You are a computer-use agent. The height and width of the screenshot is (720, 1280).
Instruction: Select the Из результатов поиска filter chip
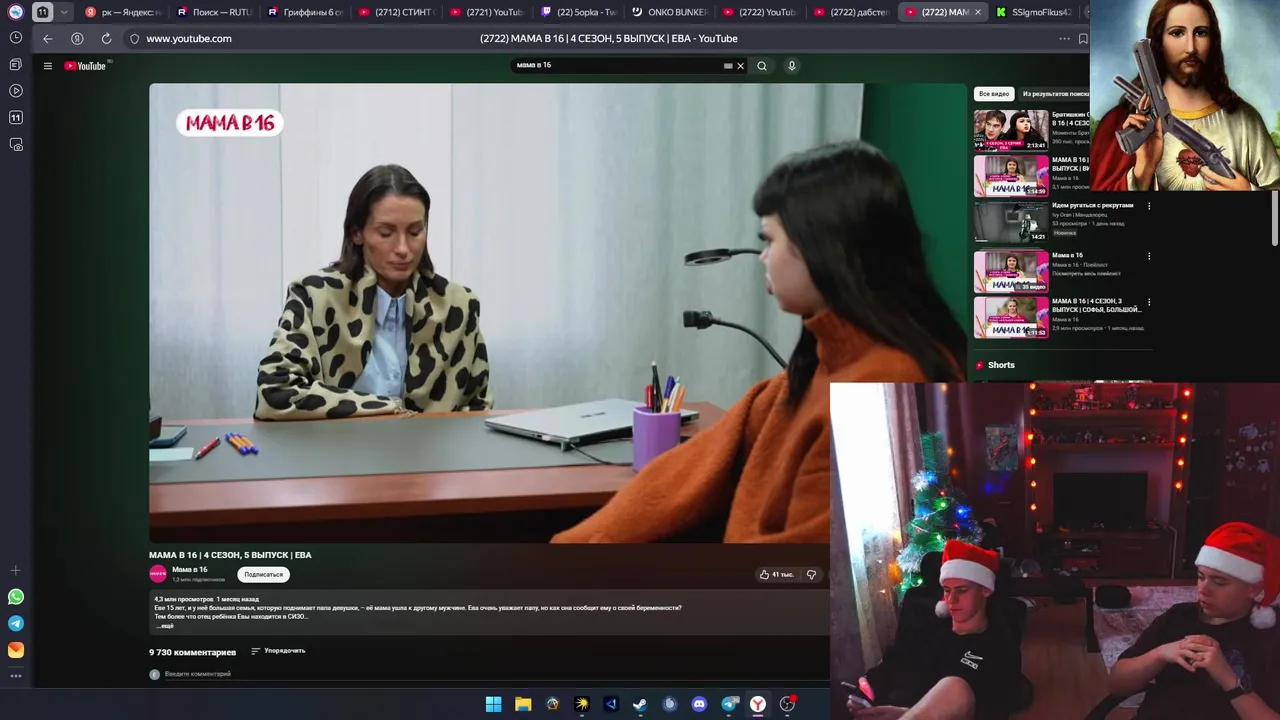tap(1055, 94)
